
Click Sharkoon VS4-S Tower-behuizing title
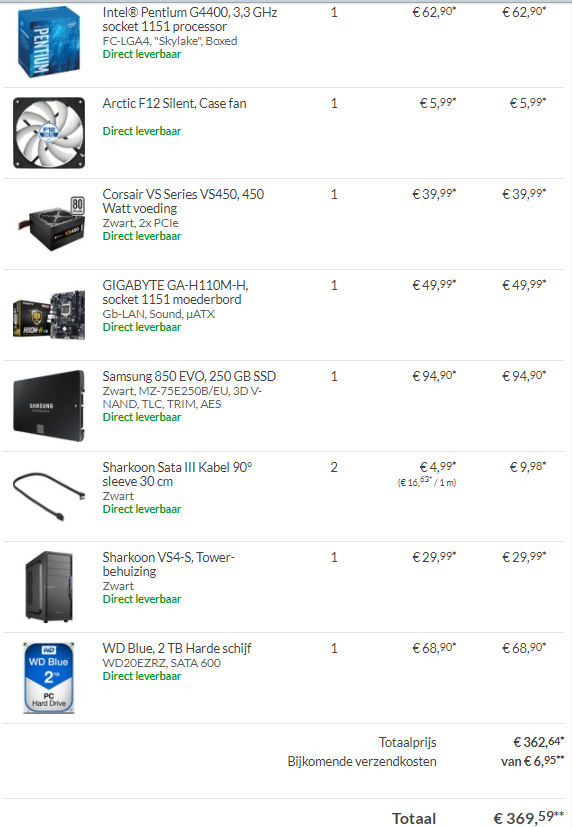[x=169, y=564]
